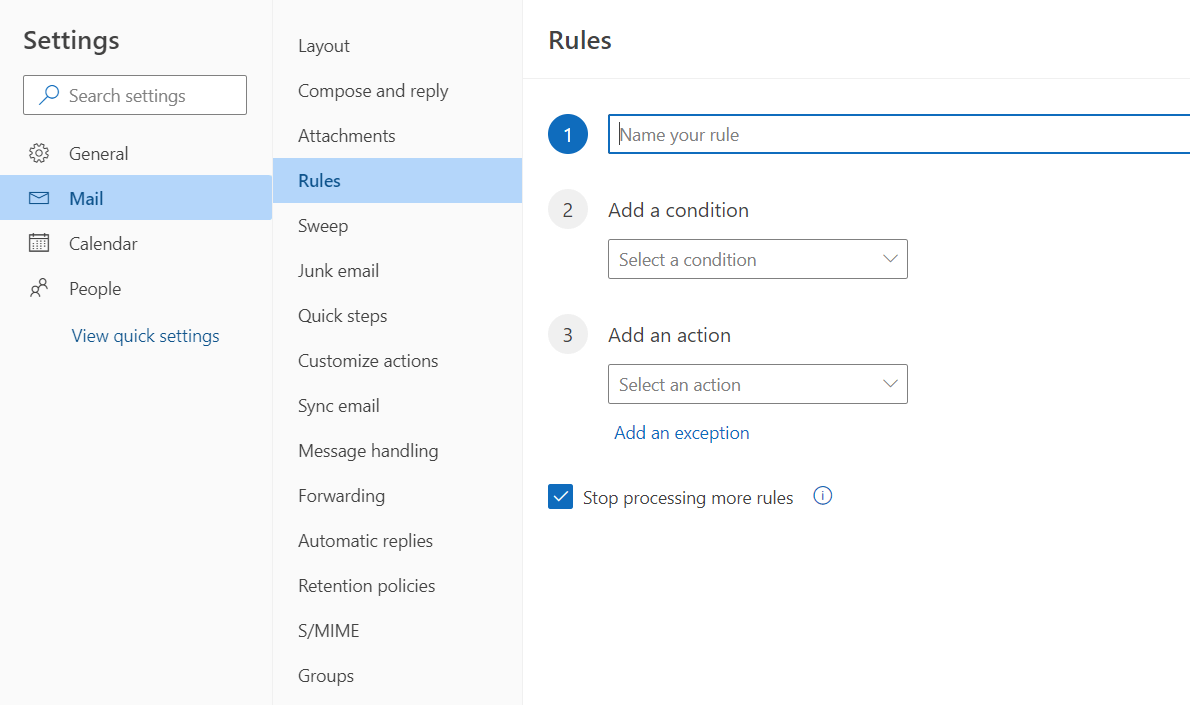Select the Mail envelope icon
The width and height of the screenshot is (1190, 705).
click(x=41, y=198)
